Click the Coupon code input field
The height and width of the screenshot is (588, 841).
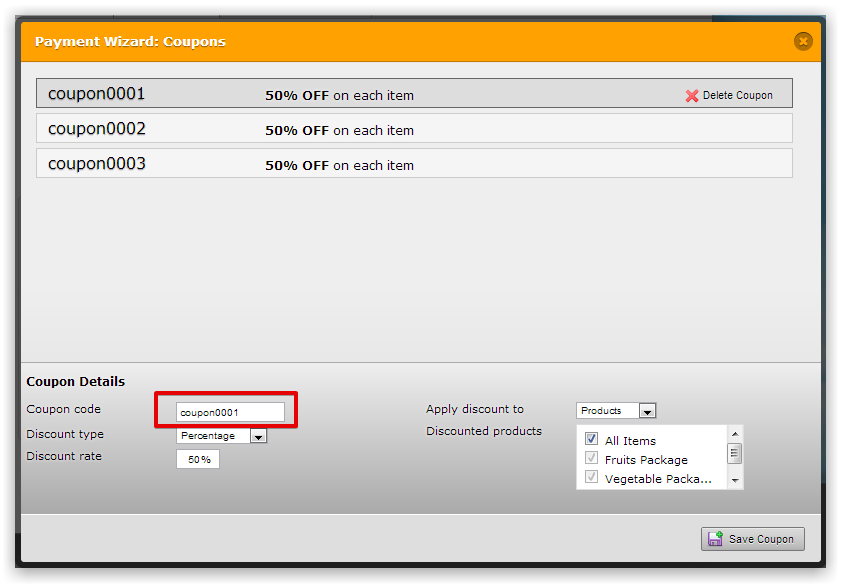[x=230, y=412]
